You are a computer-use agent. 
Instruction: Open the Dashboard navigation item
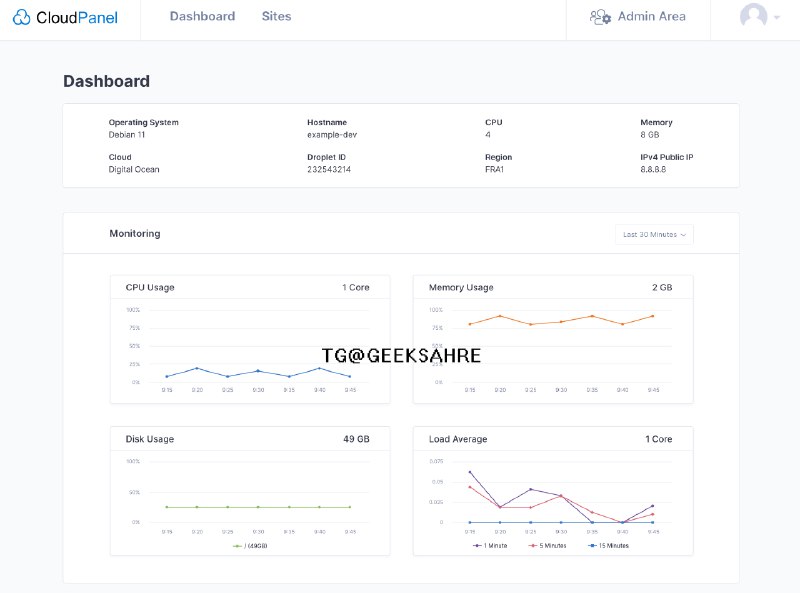202,16
